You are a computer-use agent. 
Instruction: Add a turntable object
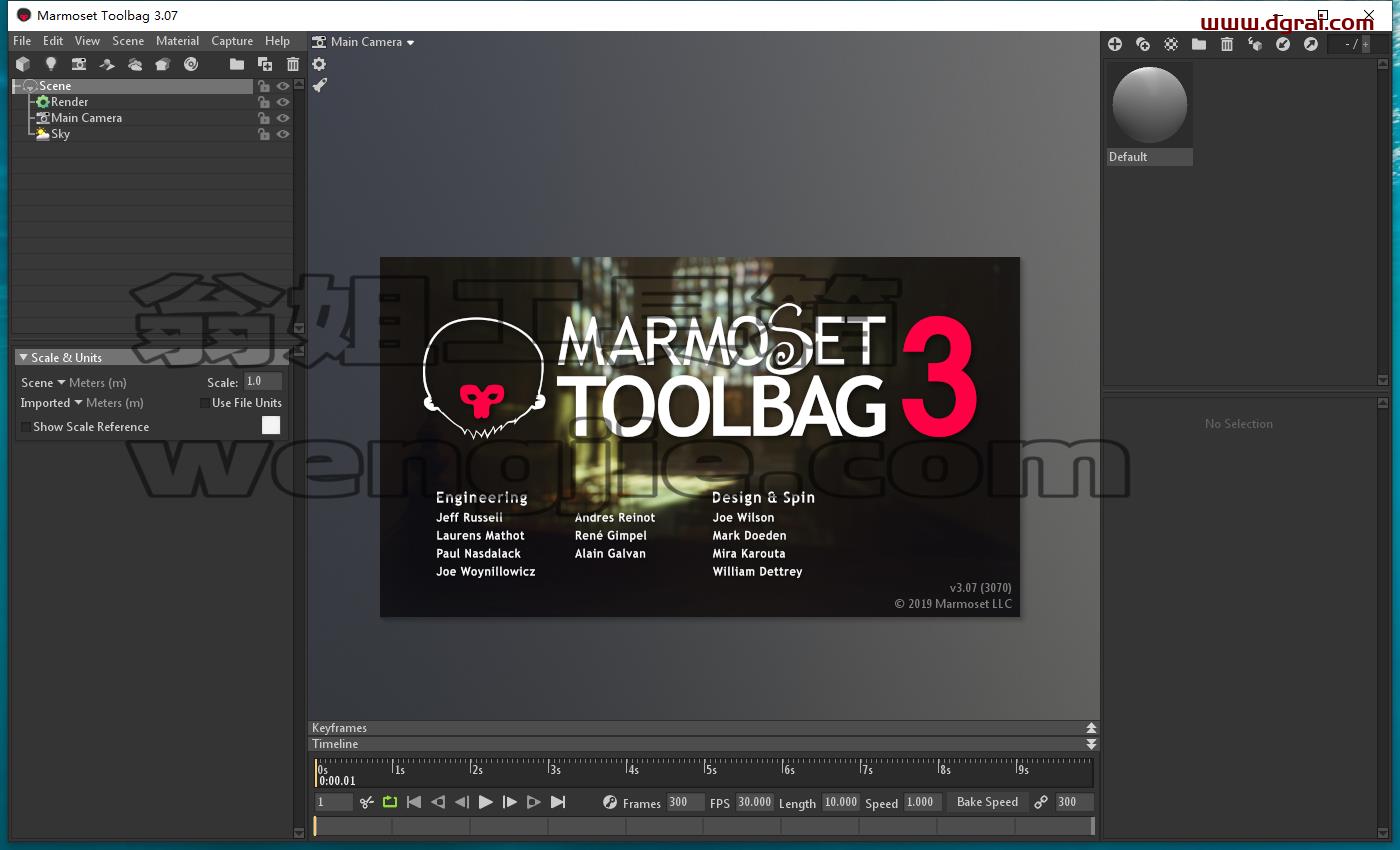191,64
